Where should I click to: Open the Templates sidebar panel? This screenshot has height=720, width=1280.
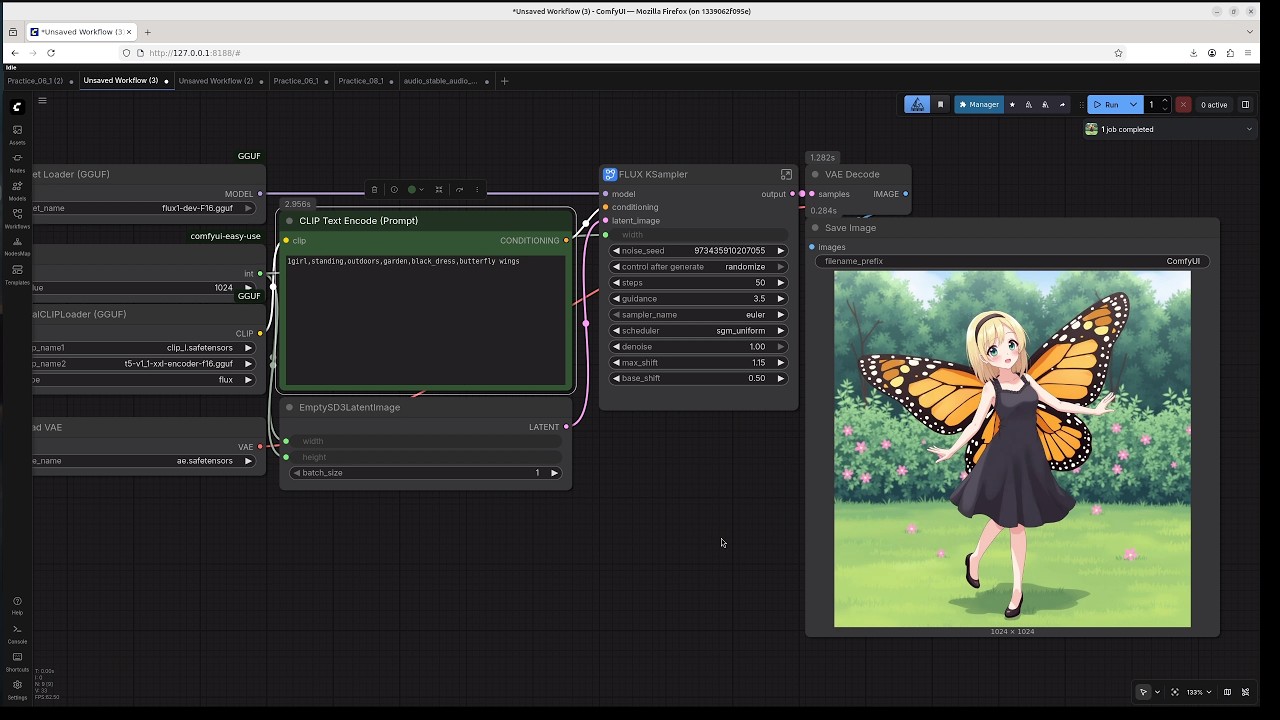pyautogui.click(x=17, y=274)
